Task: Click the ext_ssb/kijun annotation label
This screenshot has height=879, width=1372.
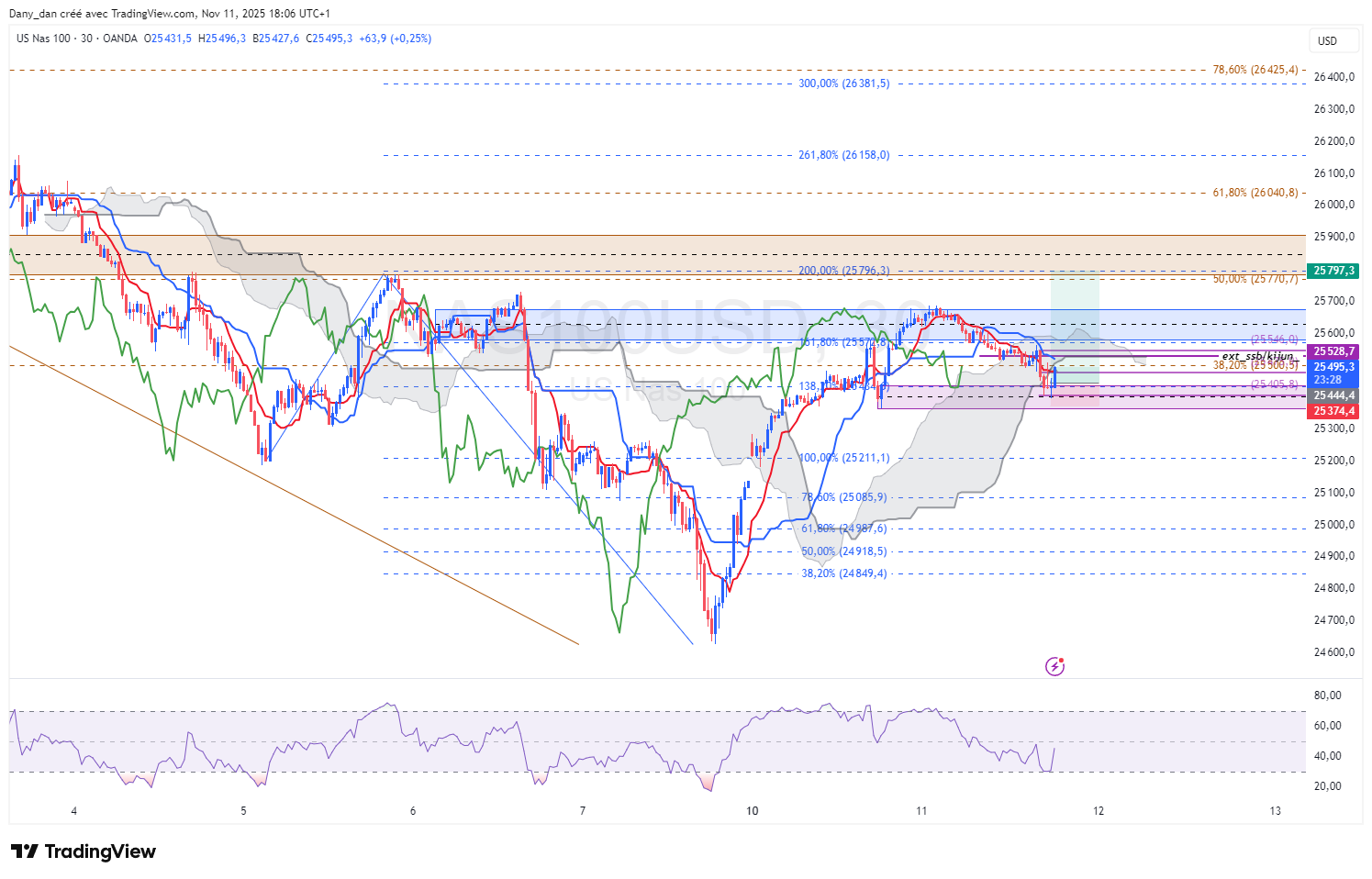Action: pos(1257,356)
